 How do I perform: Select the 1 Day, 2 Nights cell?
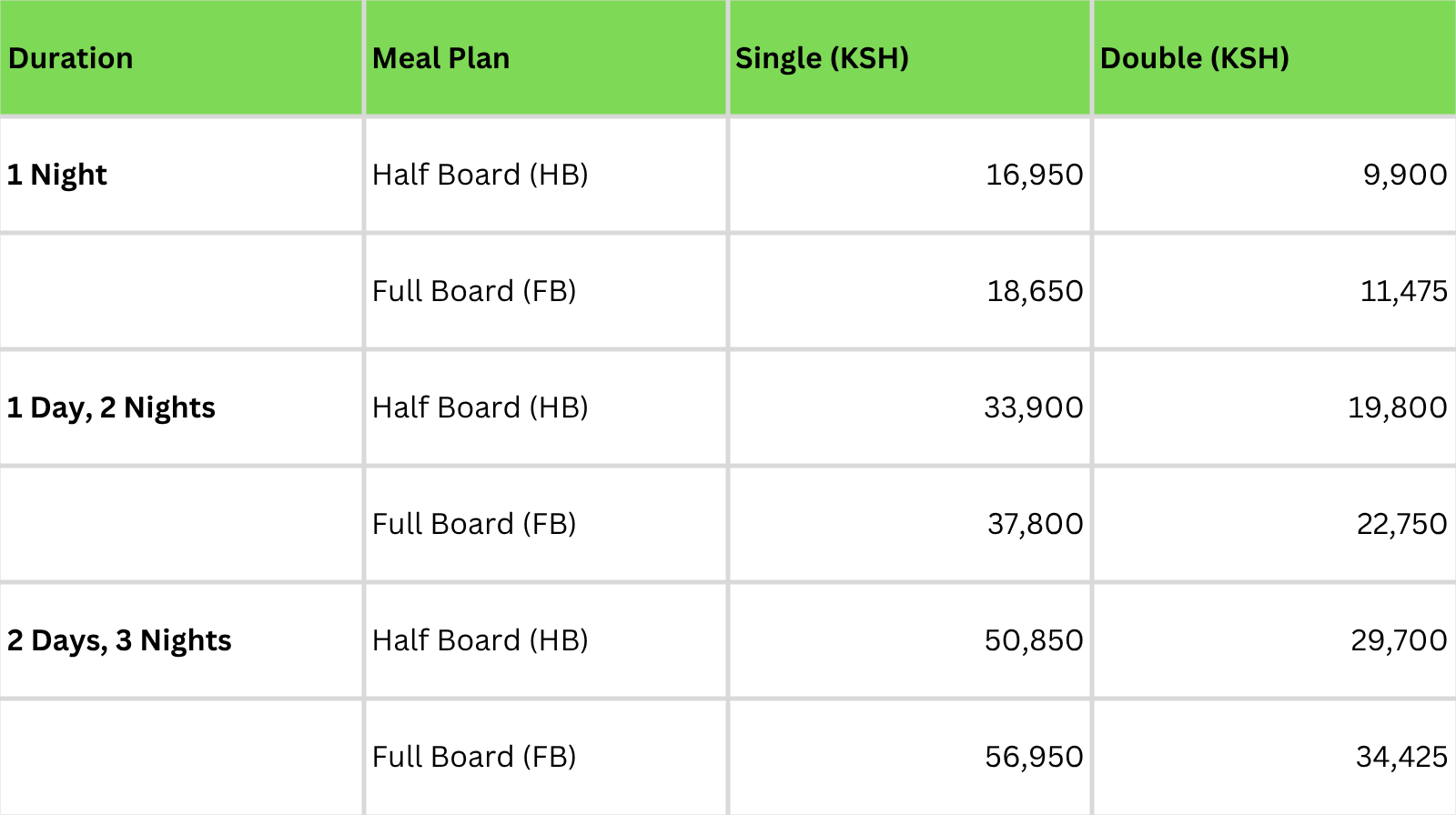tap(111, 407)
